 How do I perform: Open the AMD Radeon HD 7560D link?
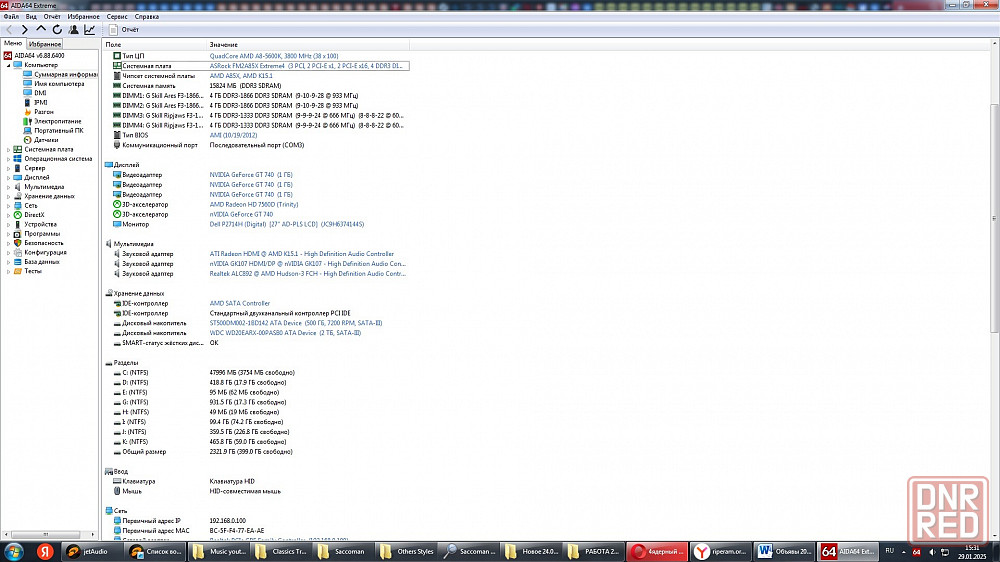coord(254,205)
